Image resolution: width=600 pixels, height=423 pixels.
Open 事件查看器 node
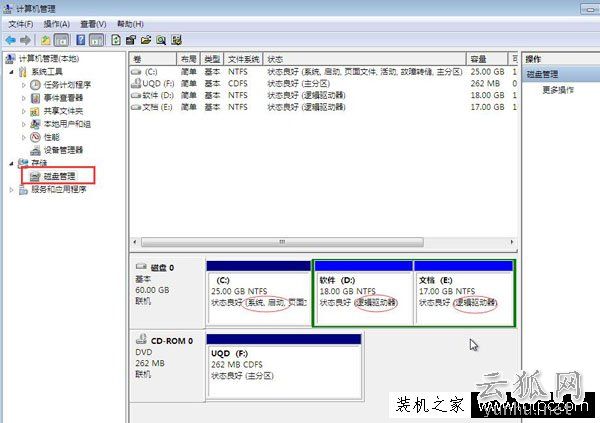pos(63,98)
